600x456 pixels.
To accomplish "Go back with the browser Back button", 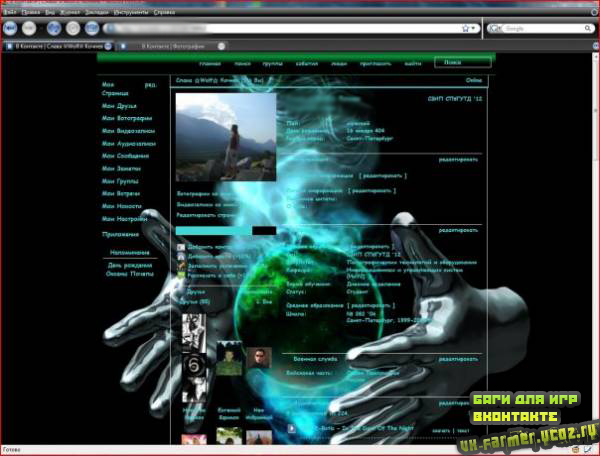I will [x=10, y=28].
